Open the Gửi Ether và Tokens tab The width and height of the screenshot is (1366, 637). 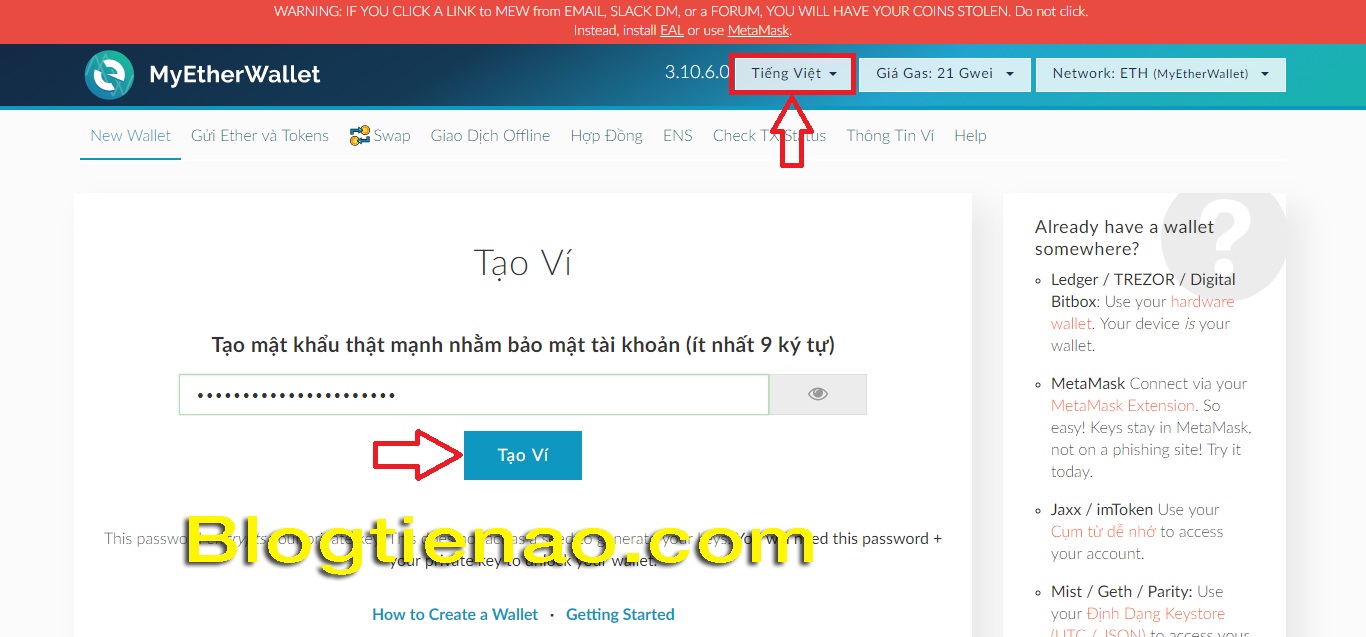[260, 136]
